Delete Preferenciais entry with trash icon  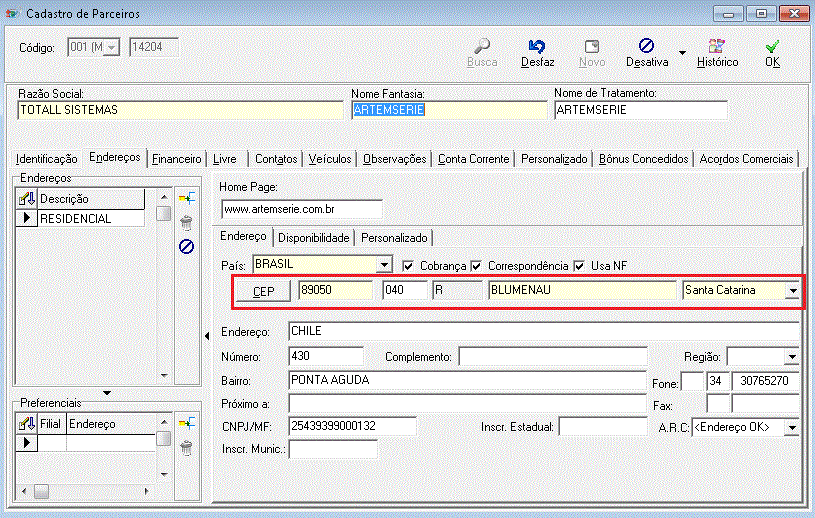pos(186,447)
